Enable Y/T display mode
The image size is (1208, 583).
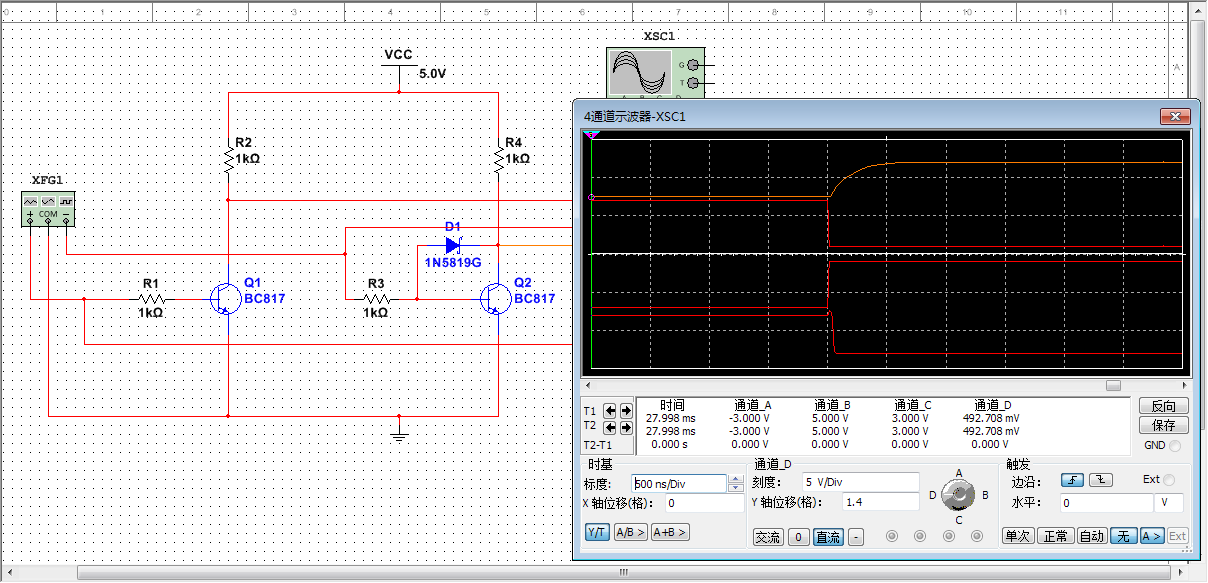pos(597,533)
